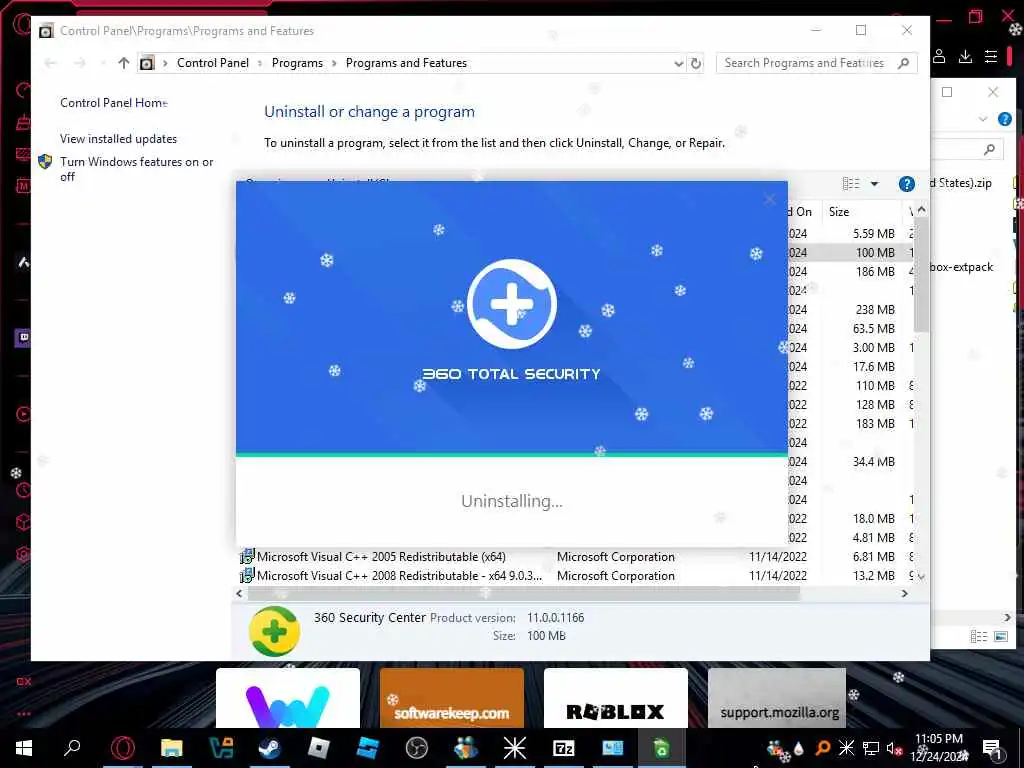This screenshot has height=768, width=1024.
Task: Open the Windows Start menu
Action: [x=24, y=748]
